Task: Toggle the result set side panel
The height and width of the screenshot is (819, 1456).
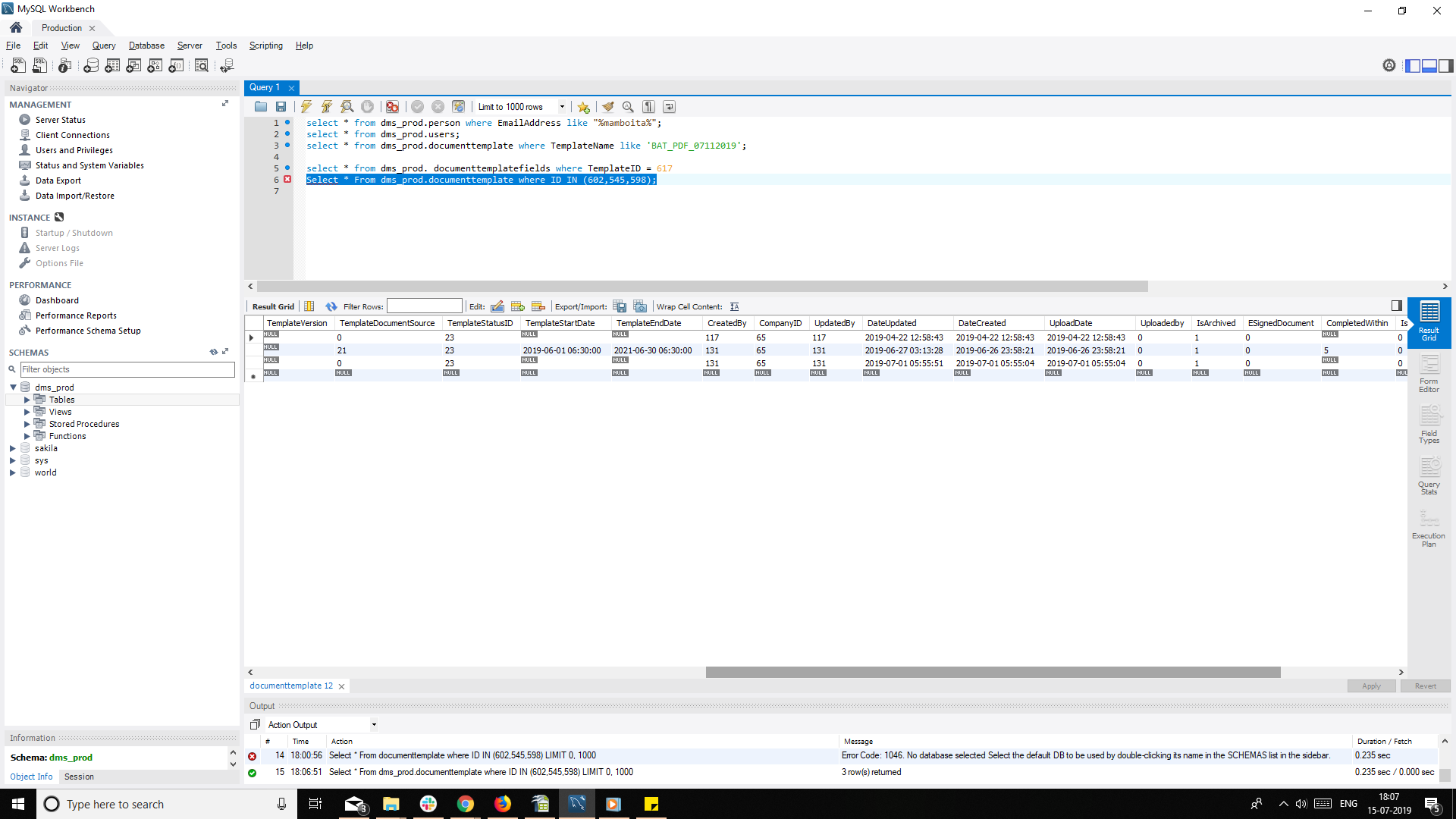Action: pos(1396,306)
